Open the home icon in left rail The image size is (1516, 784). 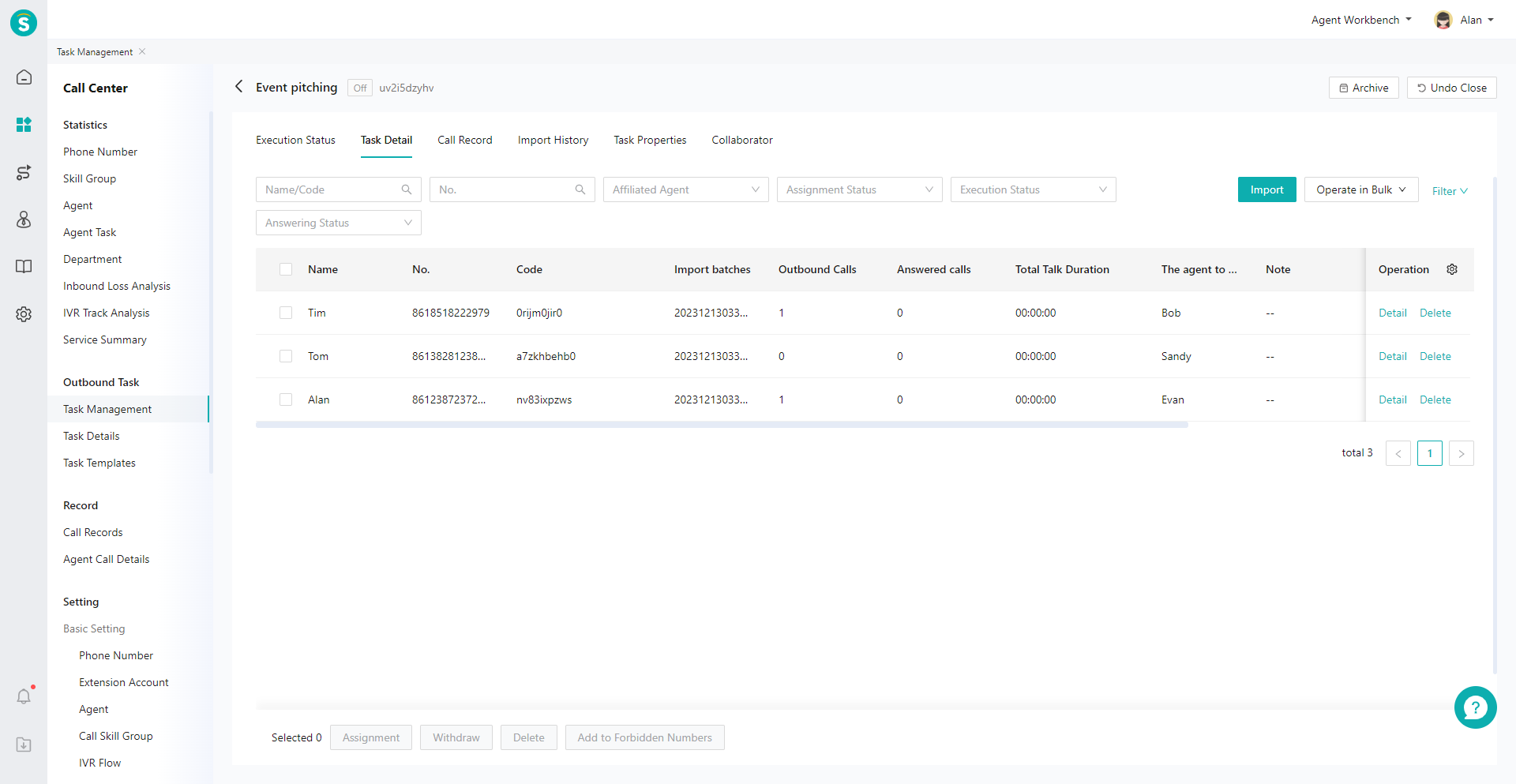[x=24, y=77]
